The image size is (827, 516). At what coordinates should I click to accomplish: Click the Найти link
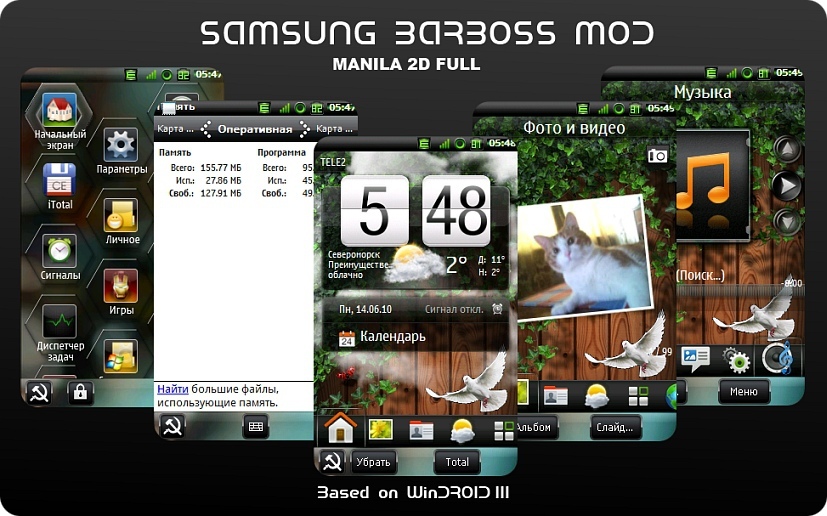pyautogui.click(x=172, y=389)
